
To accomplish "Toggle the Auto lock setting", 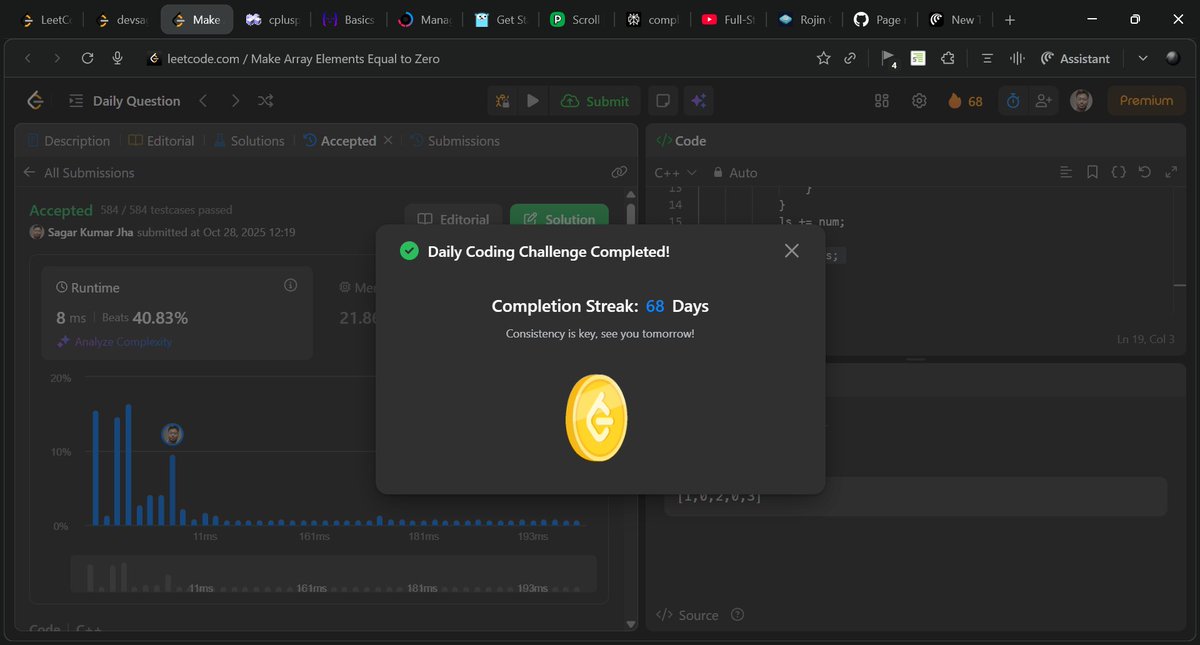I will point(735,173).
